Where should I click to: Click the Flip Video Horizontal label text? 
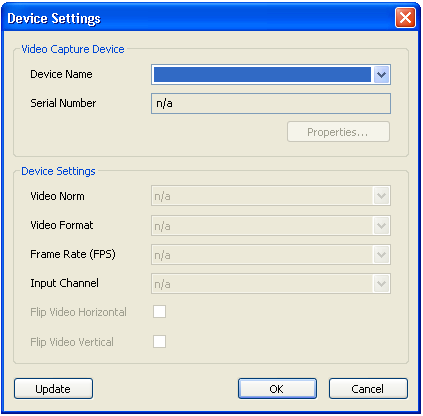78,312
